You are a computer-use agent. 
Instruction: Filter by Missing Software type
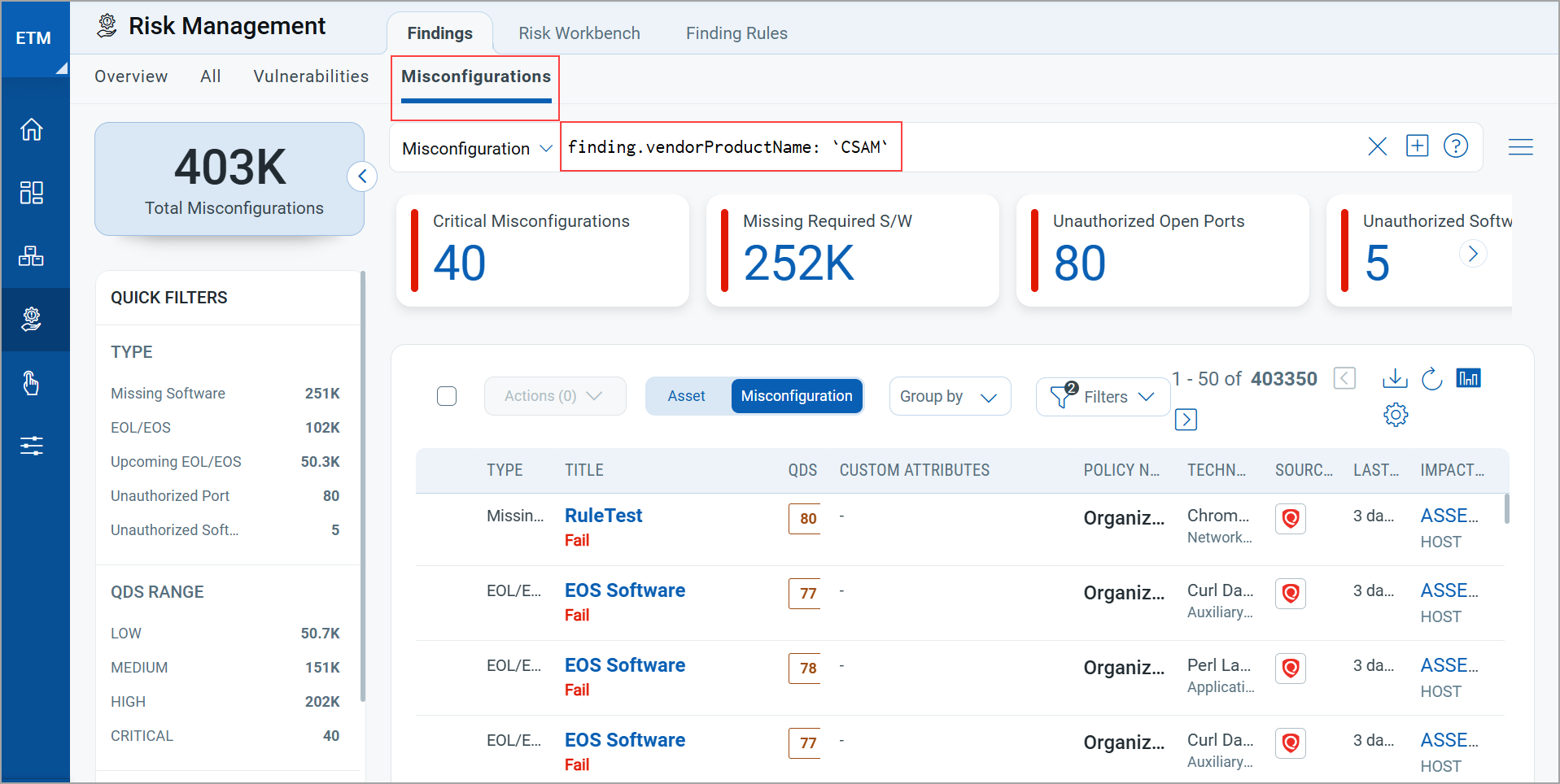pos(225,394)
